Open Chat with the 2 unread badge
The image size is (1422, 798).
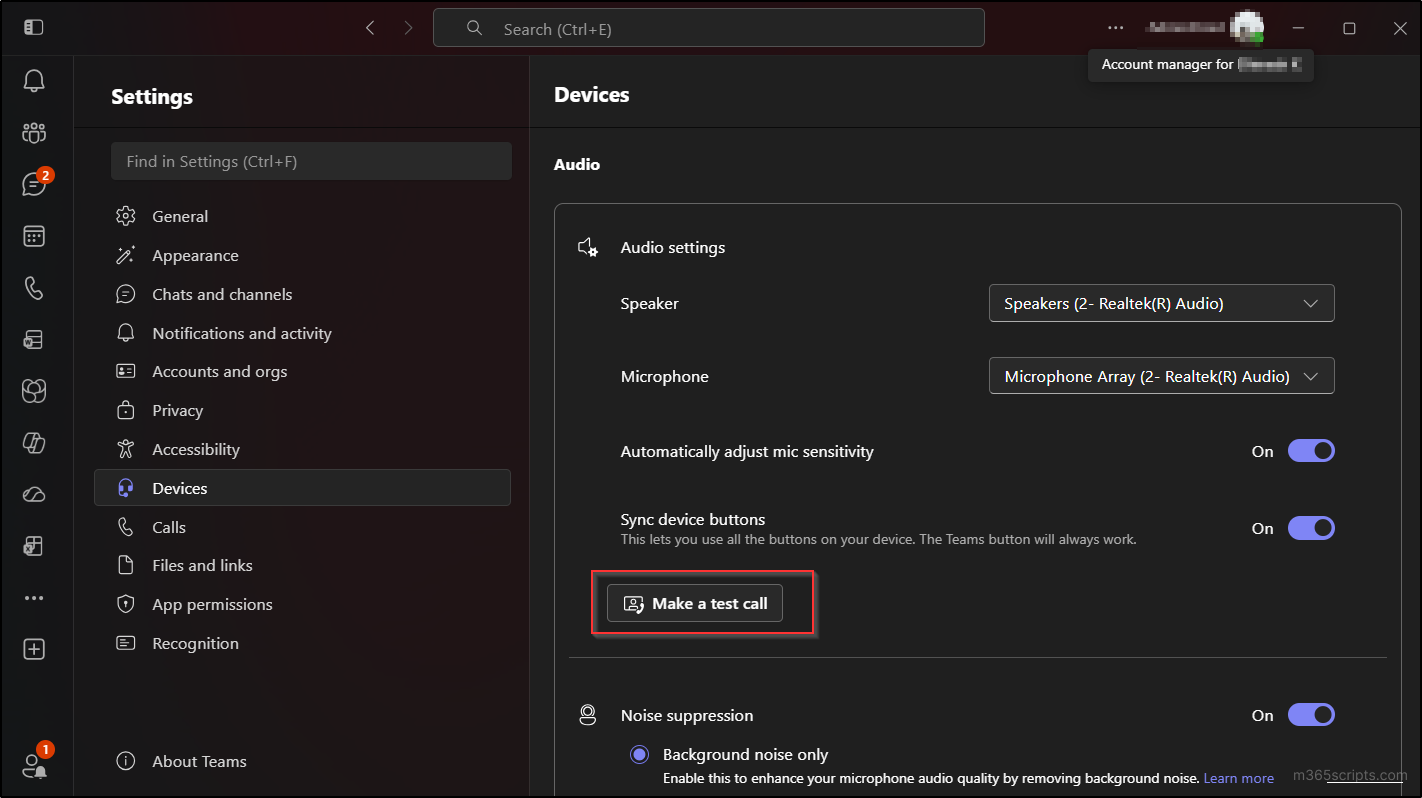point(34,184)
